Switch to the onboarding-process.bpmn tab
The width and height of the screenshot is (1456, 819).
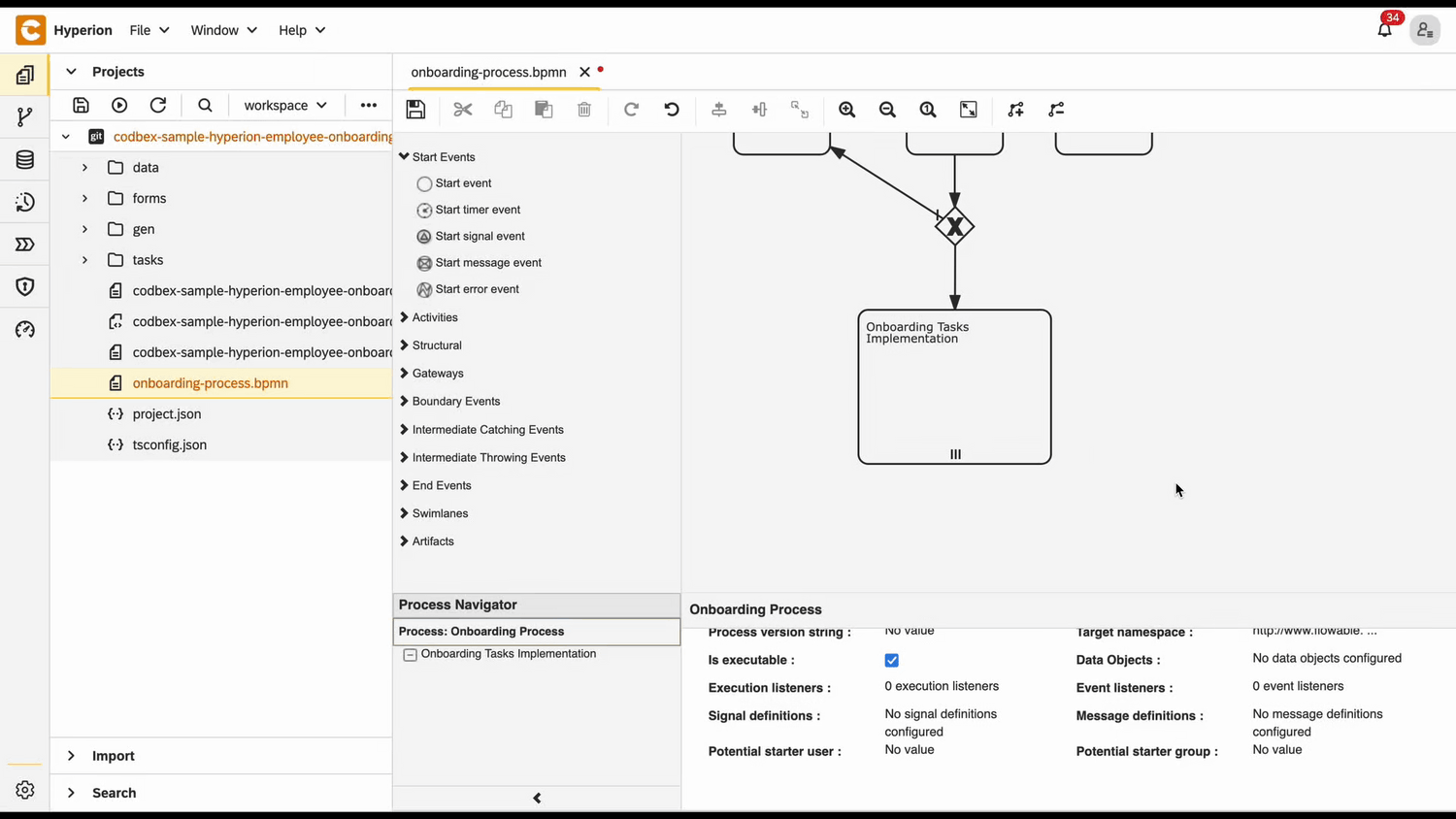[488, 72]
